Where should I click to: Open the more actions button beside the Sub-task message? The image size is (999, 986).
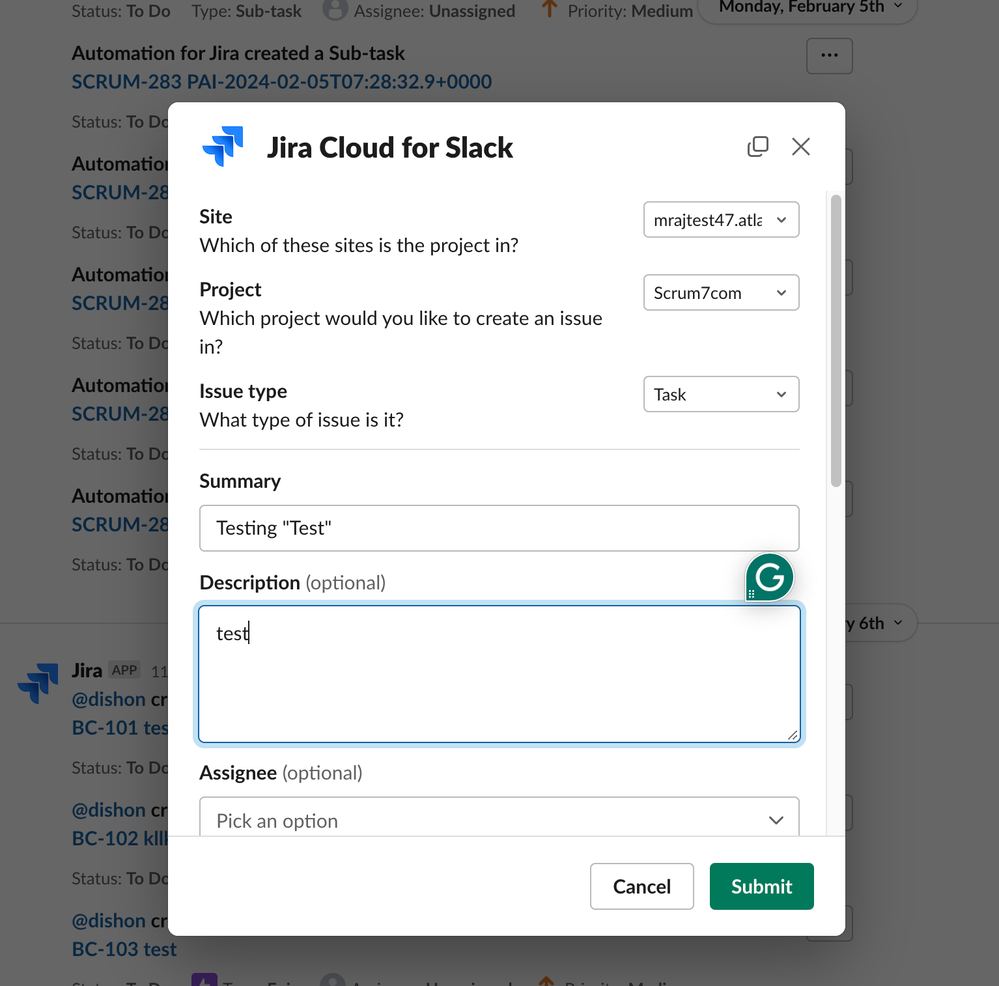click(830, 55)
